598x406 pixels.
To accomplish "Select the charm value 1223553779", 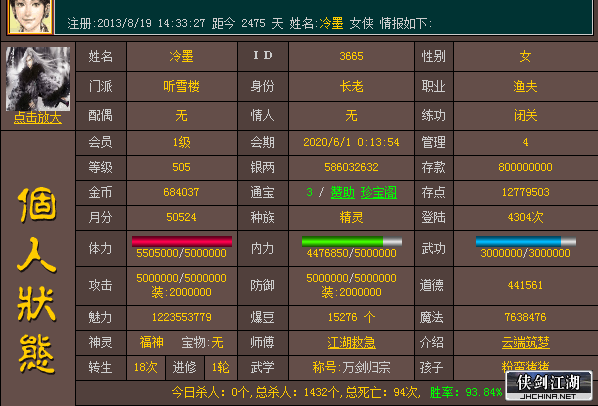I will [x=182, y=317].
